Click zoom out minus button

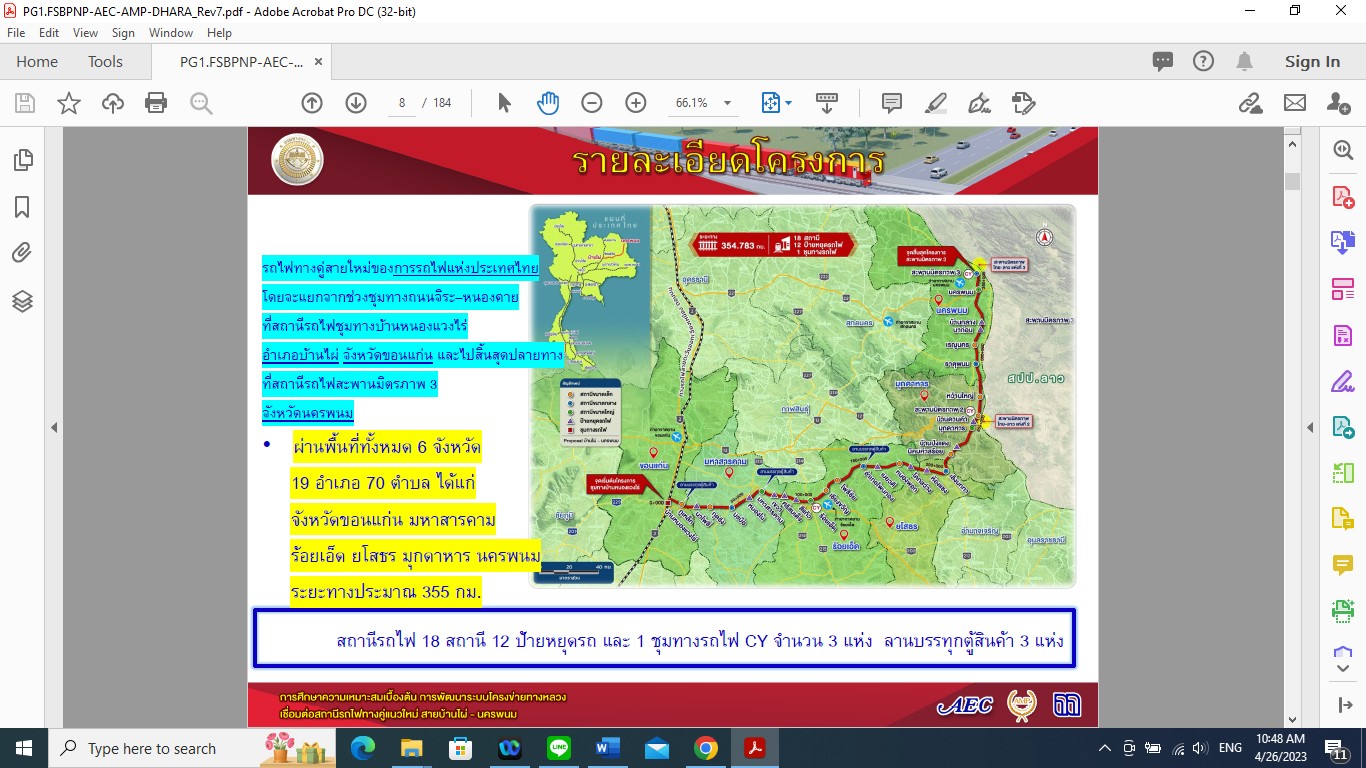(x=592, y=103)
